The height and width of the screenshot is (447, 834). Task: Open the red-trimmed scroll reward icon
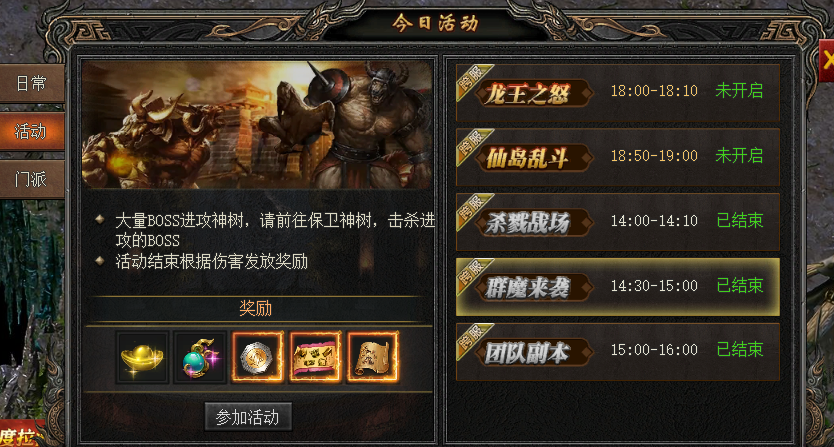(315, 357)
